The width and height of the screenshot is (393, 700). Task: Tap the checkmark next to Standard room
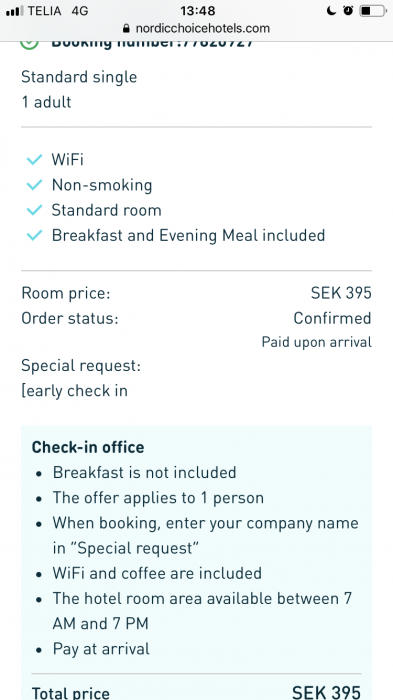click(x=34, y=210)
